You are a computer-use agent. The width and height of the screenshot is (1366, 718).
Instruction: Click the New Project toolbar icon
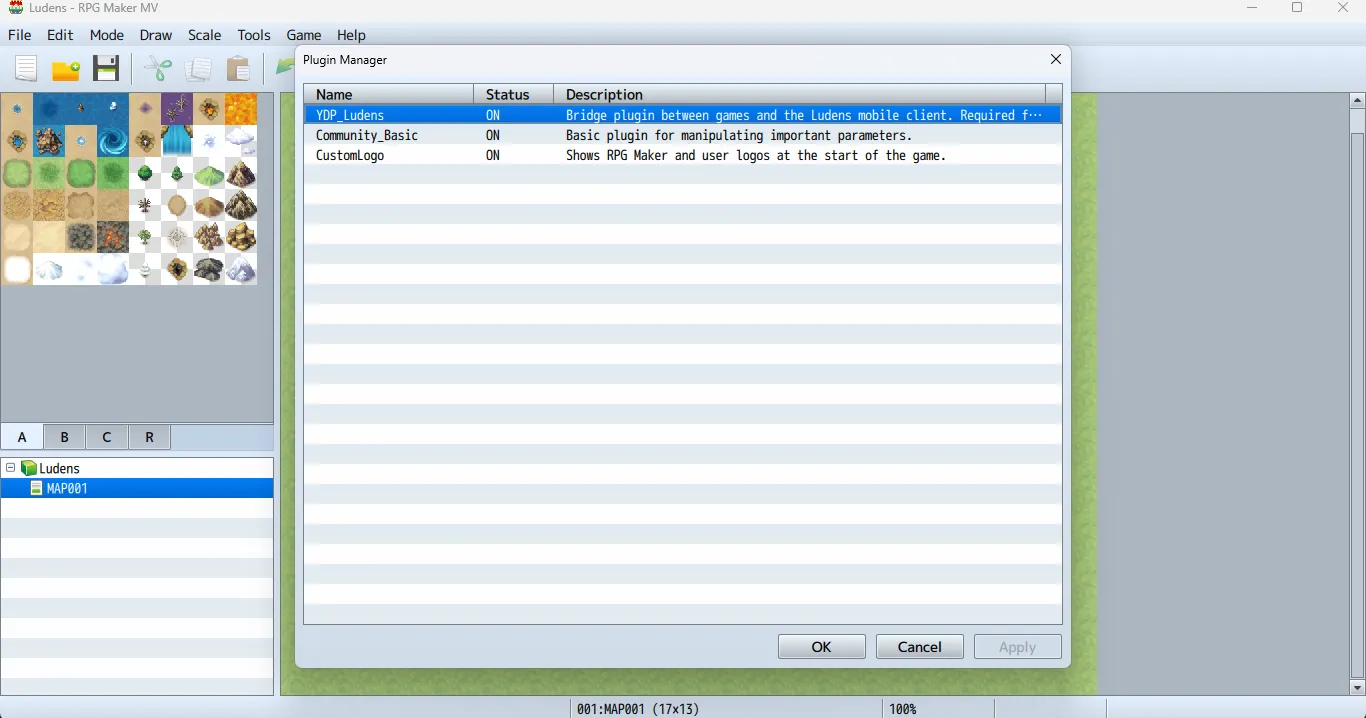point(26,69)
